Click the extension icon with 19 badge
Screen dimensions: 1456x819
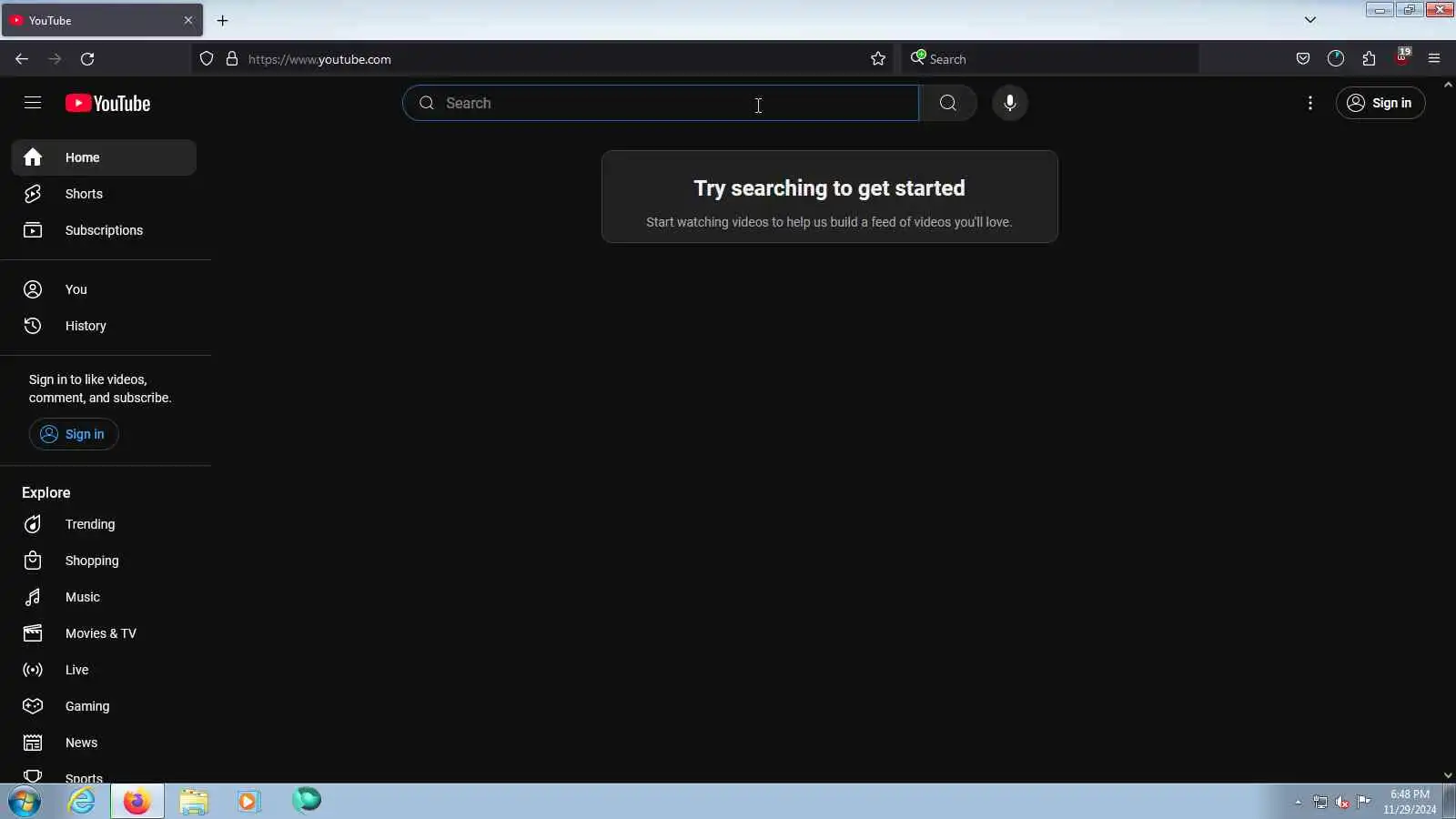(1402, 57)
